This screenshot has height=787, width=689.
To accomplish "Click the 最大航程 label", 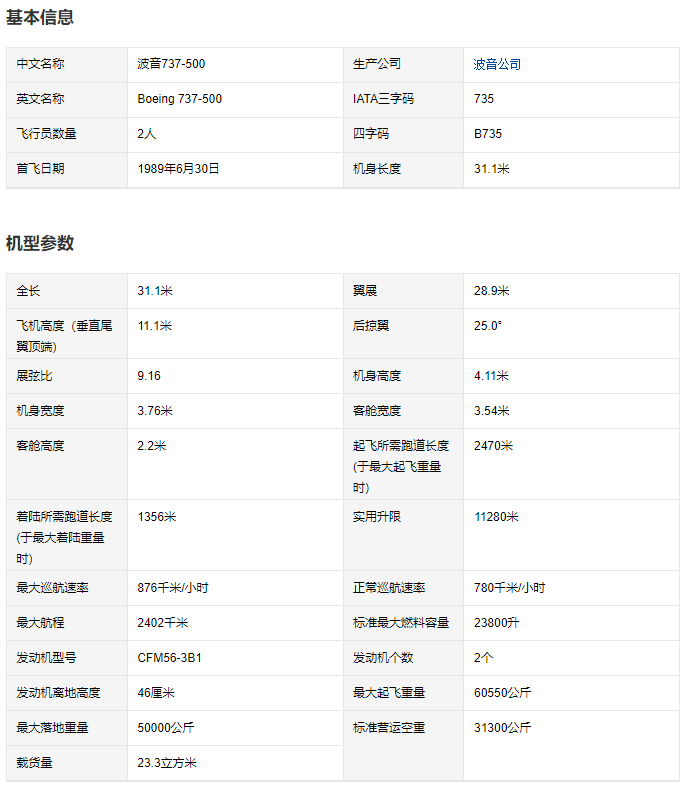I will coord(40,623).
